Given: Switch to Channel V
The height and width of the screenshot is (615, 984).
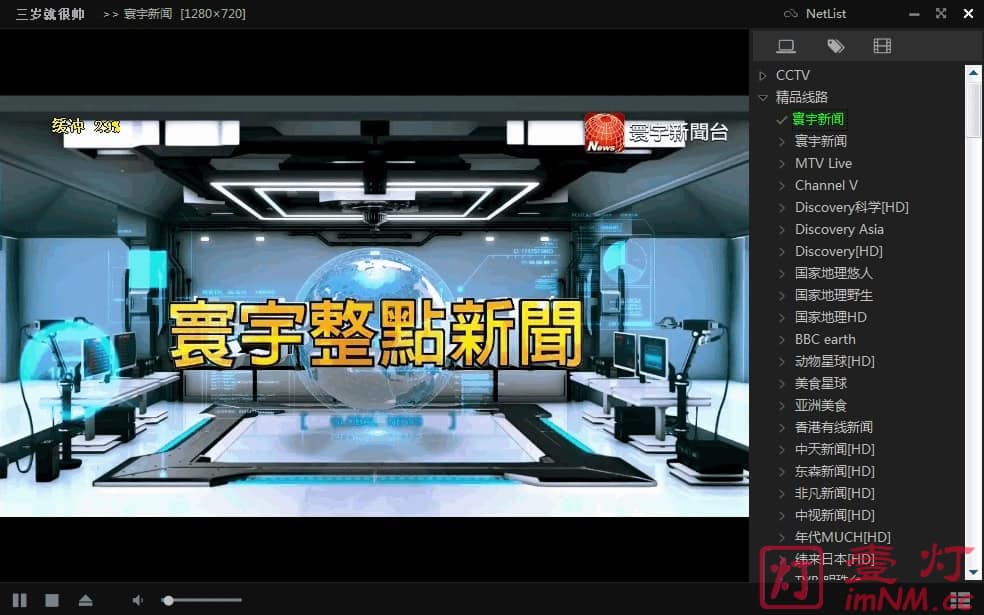Looking at the screenshot, I should 824,185.
